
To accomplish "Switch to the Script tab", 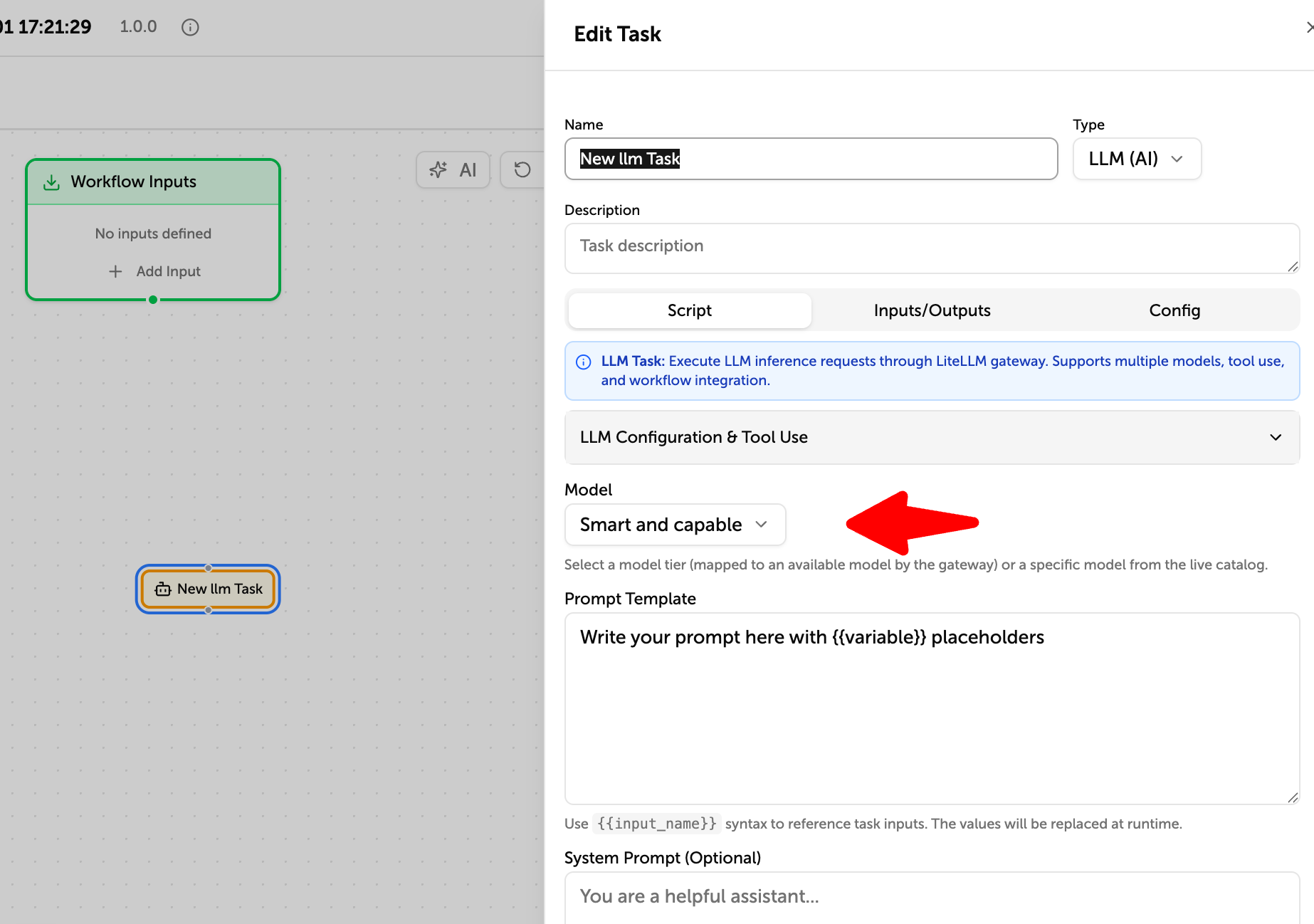I will [690, 310].
